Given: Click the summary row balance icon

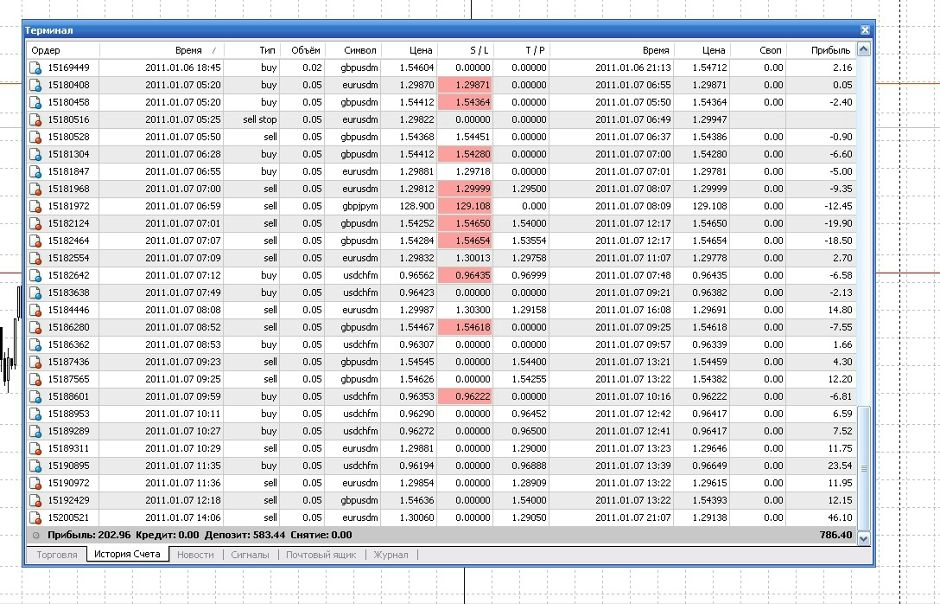Looking at the screenshot, I should click(x=36, y=535).
